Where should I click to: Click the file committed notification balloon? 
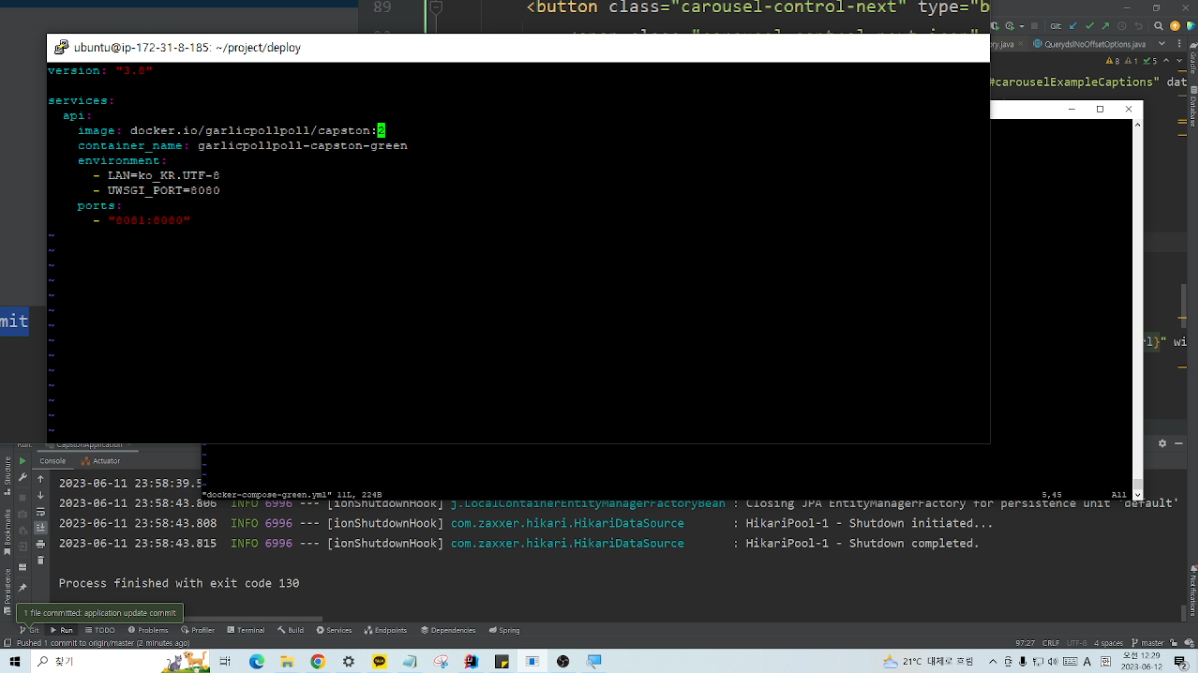(100, 613)
